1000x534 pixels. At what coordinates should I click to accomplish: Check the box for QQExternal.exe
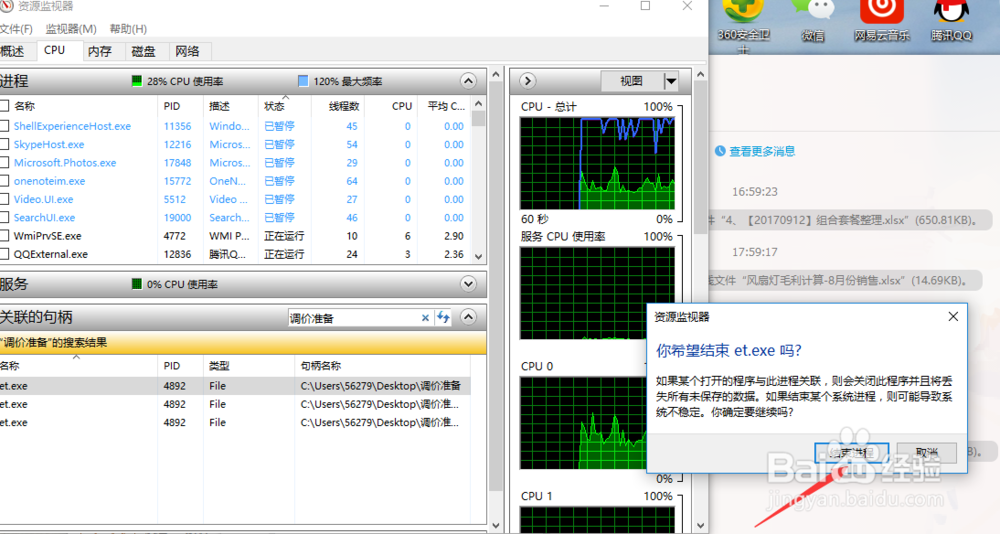point(4,254)
